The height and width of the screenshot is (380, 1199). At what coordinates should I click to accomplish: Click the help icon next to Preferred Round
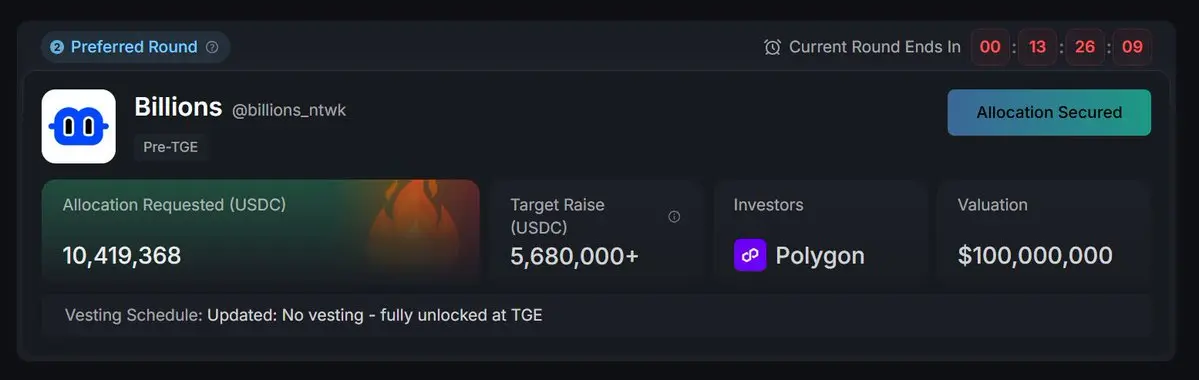tap(213, 47)
